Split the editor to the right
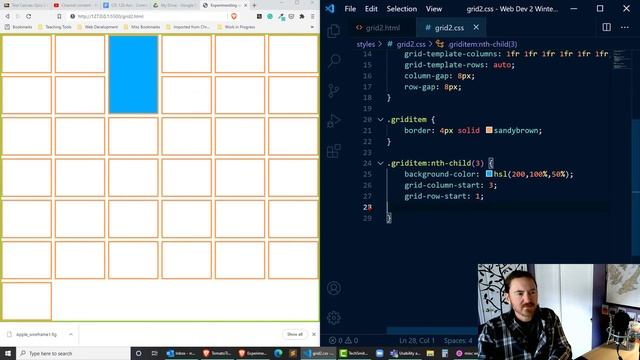The height and width of the screenshot is (360, 640). pos(607,27)
